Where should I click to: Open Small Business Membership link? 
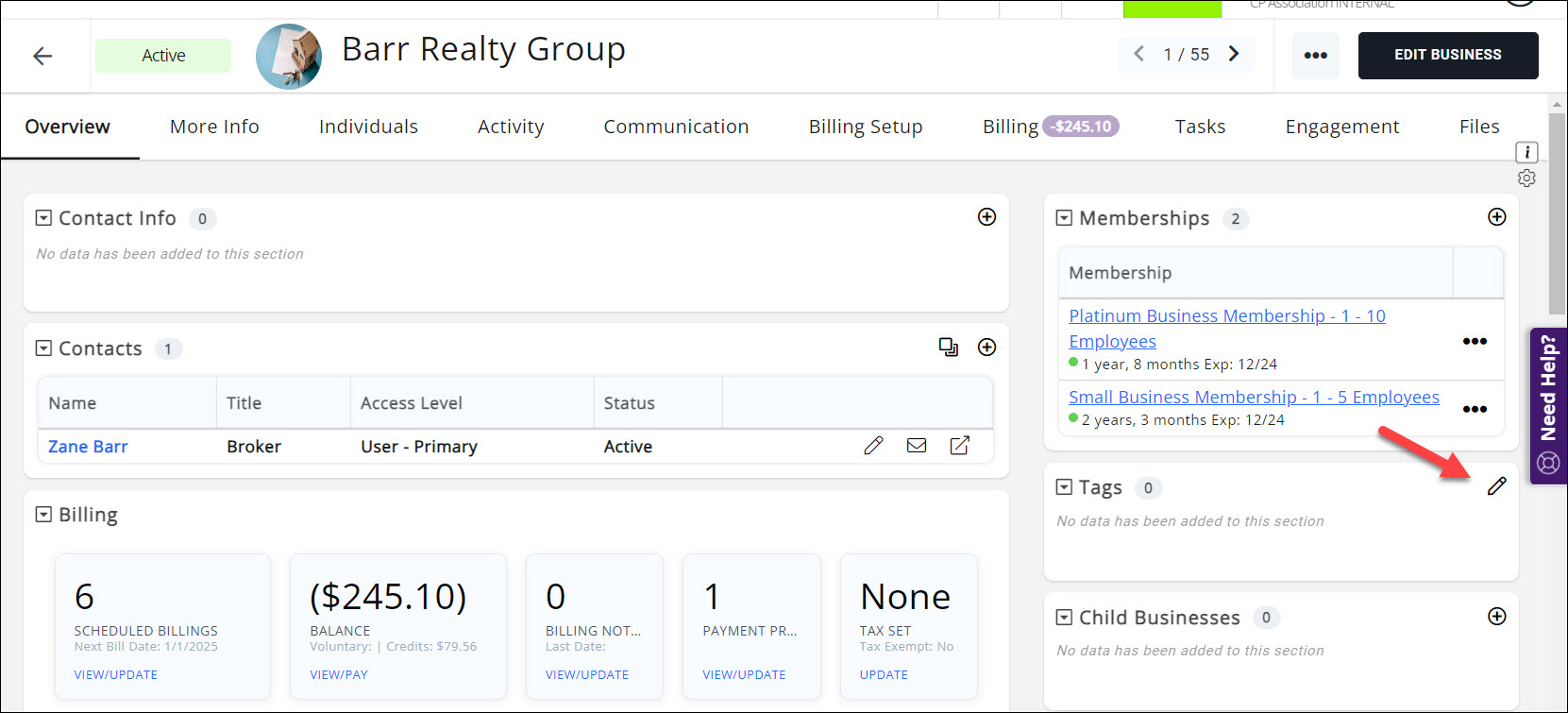pos(1254,398)
